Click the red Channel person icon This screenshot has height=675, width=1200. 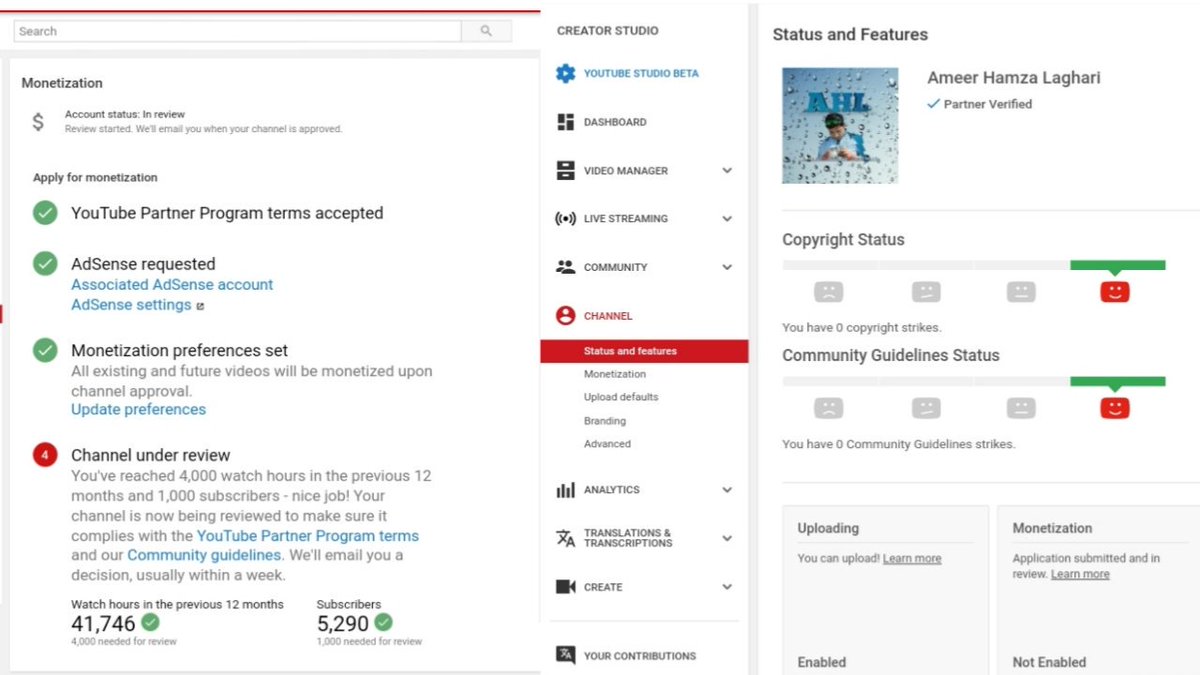click(565, 315)
